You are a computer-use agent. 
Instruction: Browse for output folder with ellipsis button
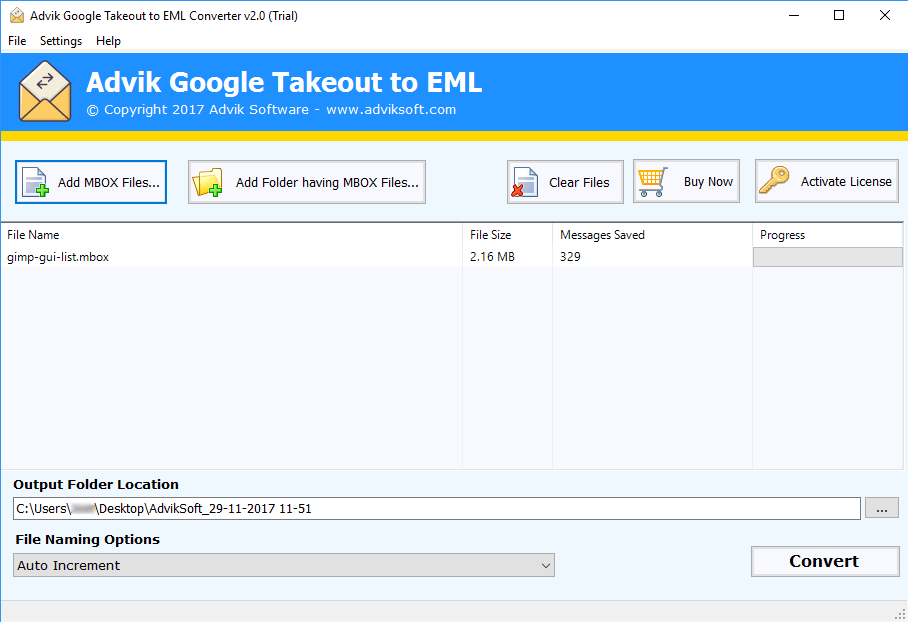[x=882, y=508]
